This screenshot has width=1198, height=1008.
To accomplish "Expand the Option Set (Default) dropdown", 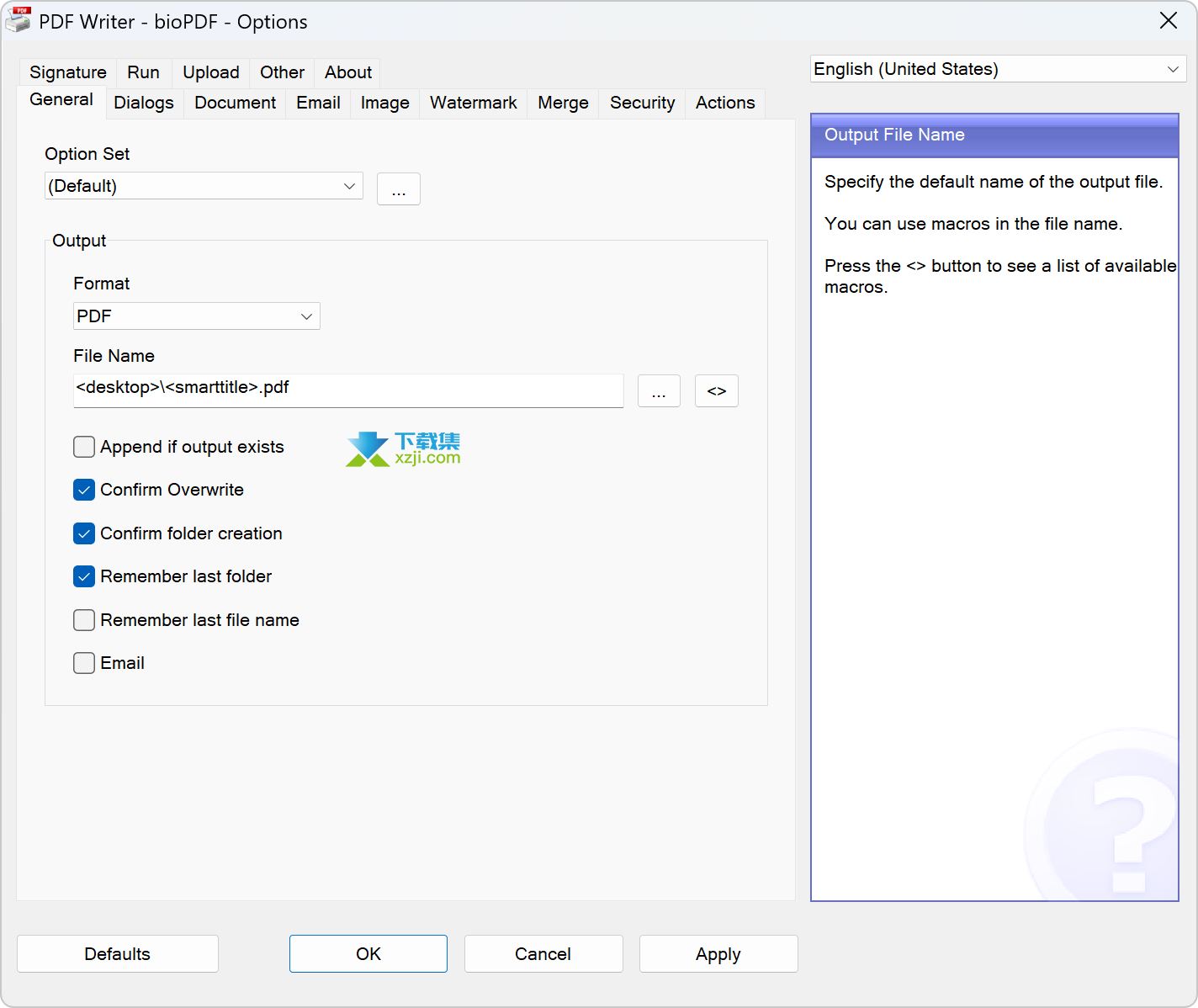I will coord(204,186).
